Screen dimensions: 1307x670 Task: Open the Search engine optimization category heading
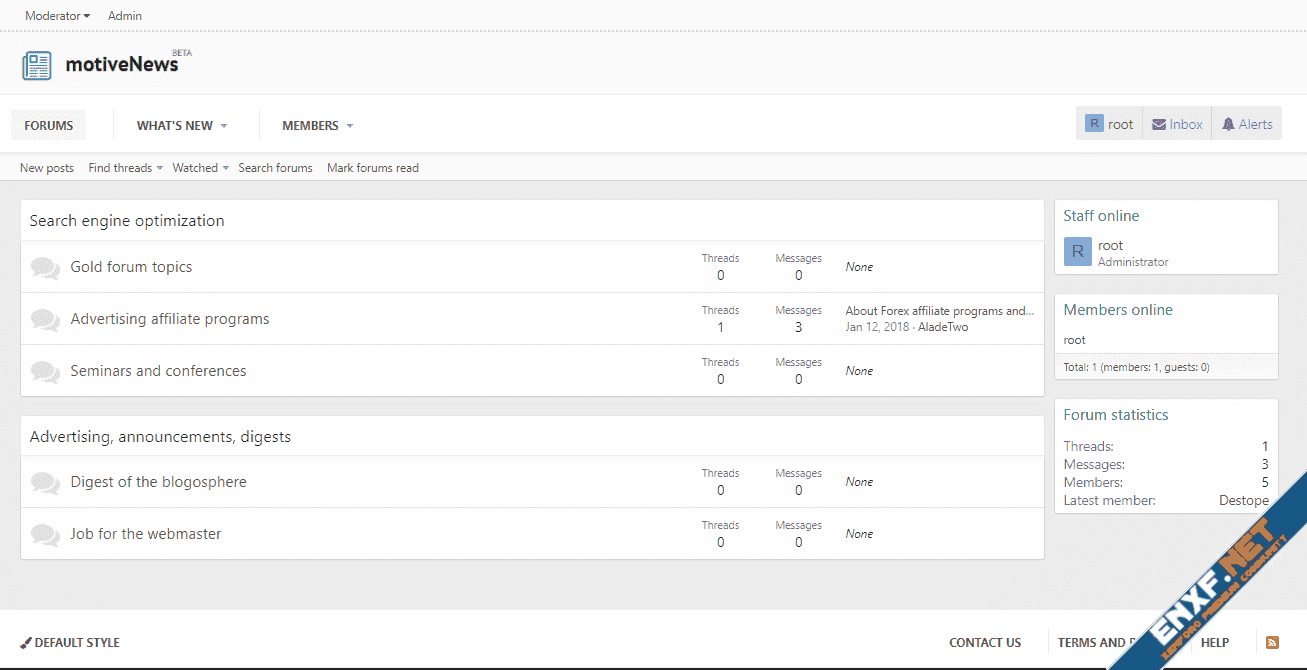click(127, 221)
